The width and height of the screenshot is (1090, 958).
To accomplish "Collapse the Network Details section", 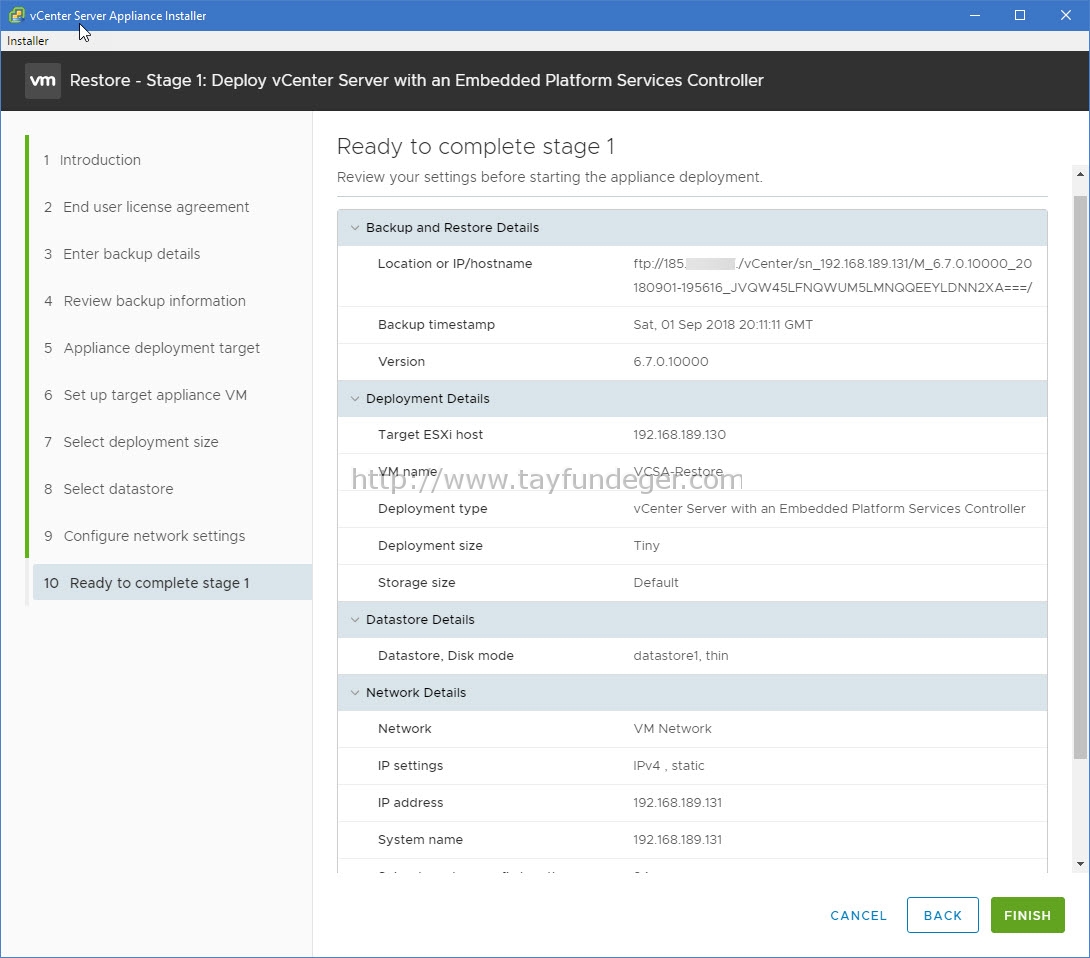I will (355, 692).
